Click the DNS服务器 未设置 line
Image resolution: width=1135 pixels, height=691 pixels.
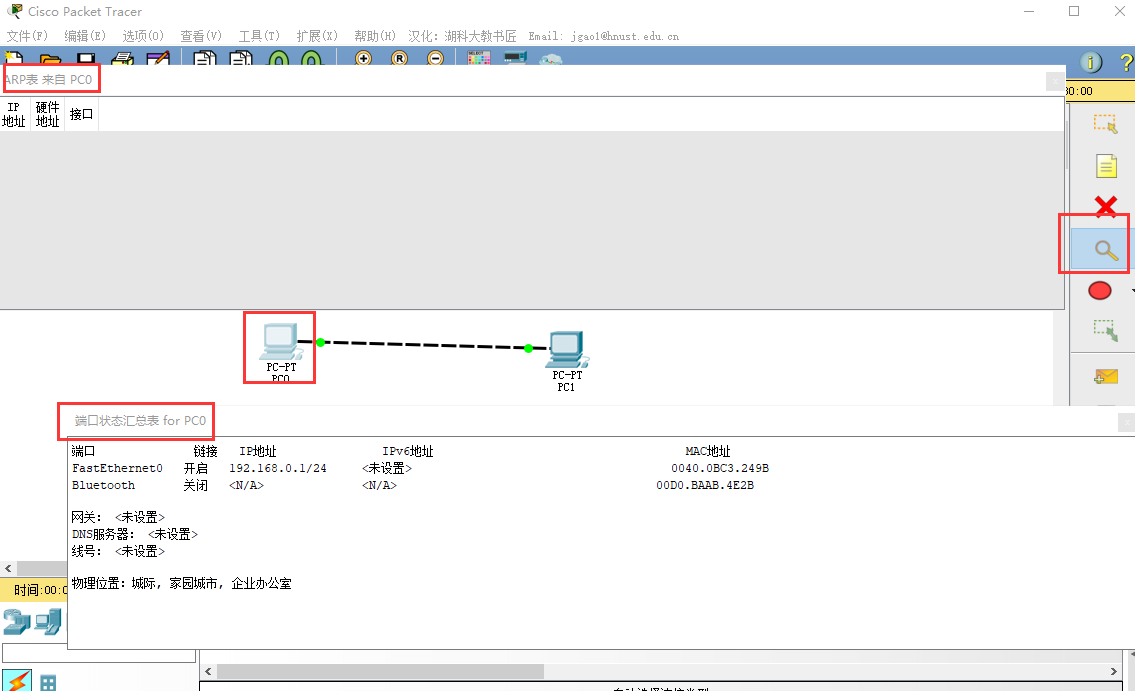[135, 534]
